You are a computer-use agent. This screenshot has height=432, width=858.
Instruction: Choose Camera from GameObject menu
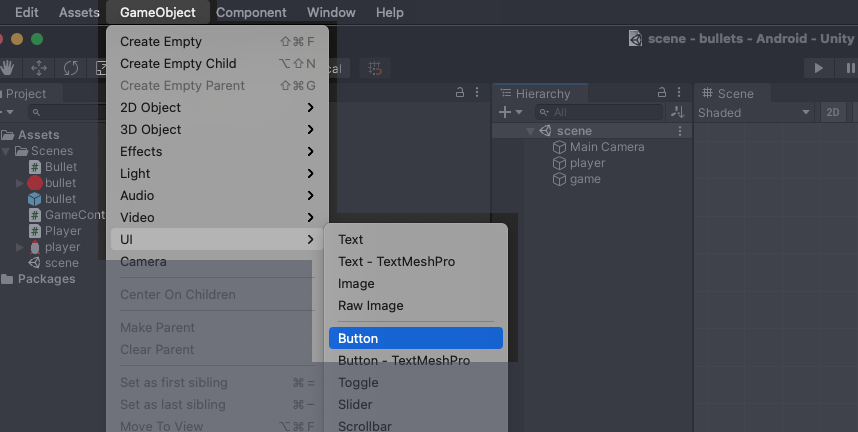click(219, 262)
